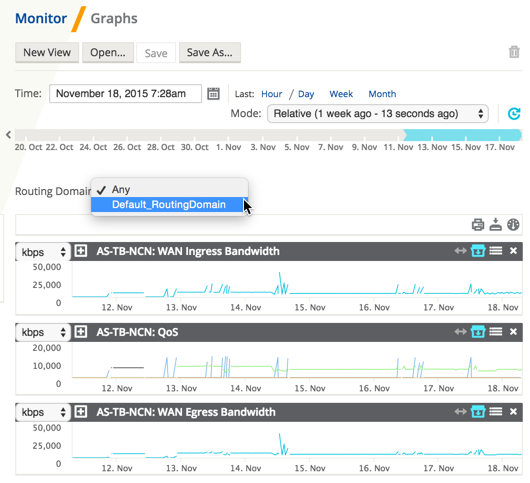Click teal archive icon on WAN Egress Bandwidth
Screen dimensions: 530x483
point(478,411)
